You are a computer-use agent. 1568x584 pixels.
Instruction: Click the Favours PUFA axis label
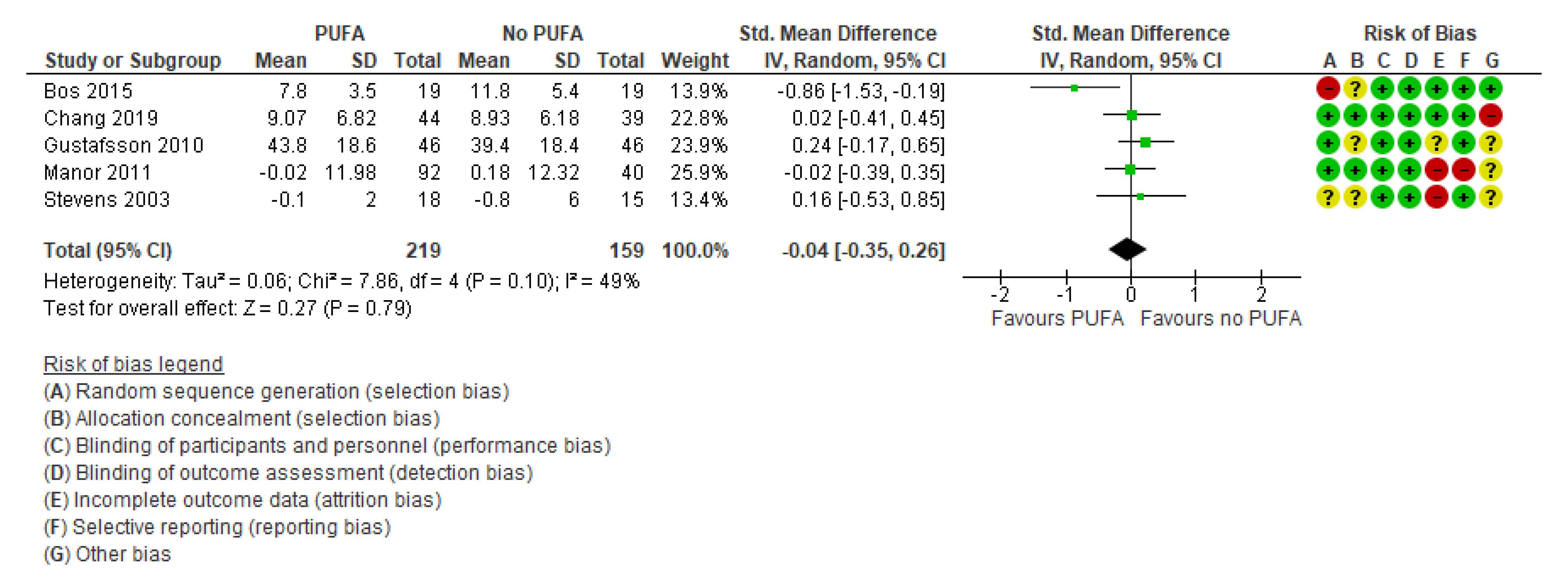[x=1057, y=318]
